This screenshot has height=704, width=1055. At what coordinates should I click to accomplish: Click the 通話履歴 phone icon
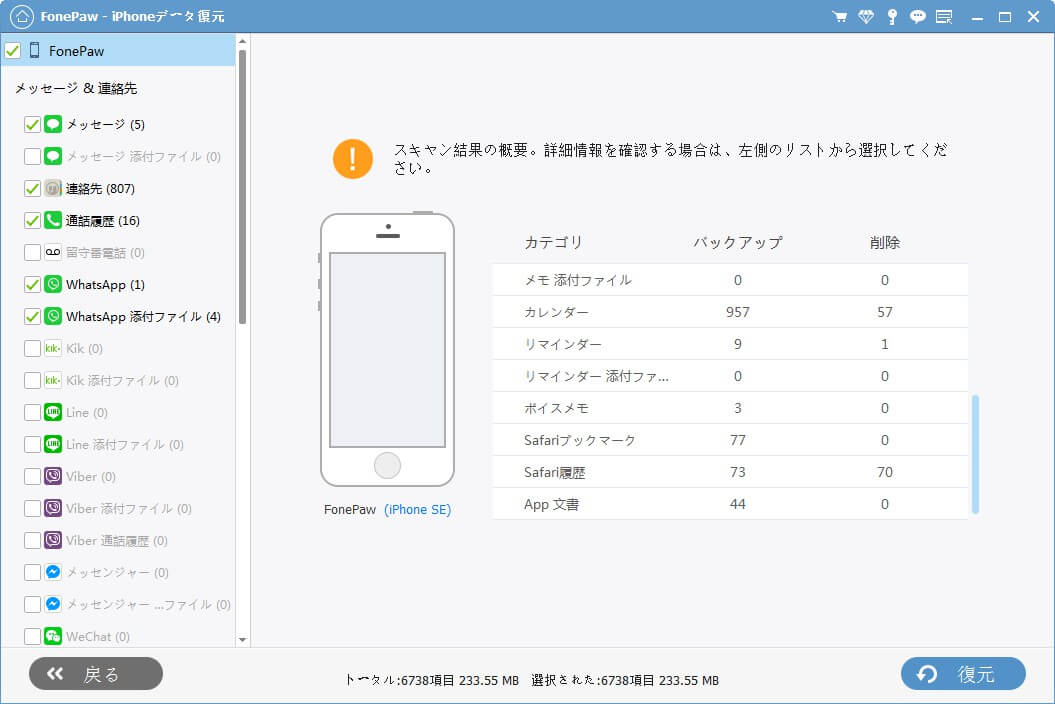click(53, 220)
